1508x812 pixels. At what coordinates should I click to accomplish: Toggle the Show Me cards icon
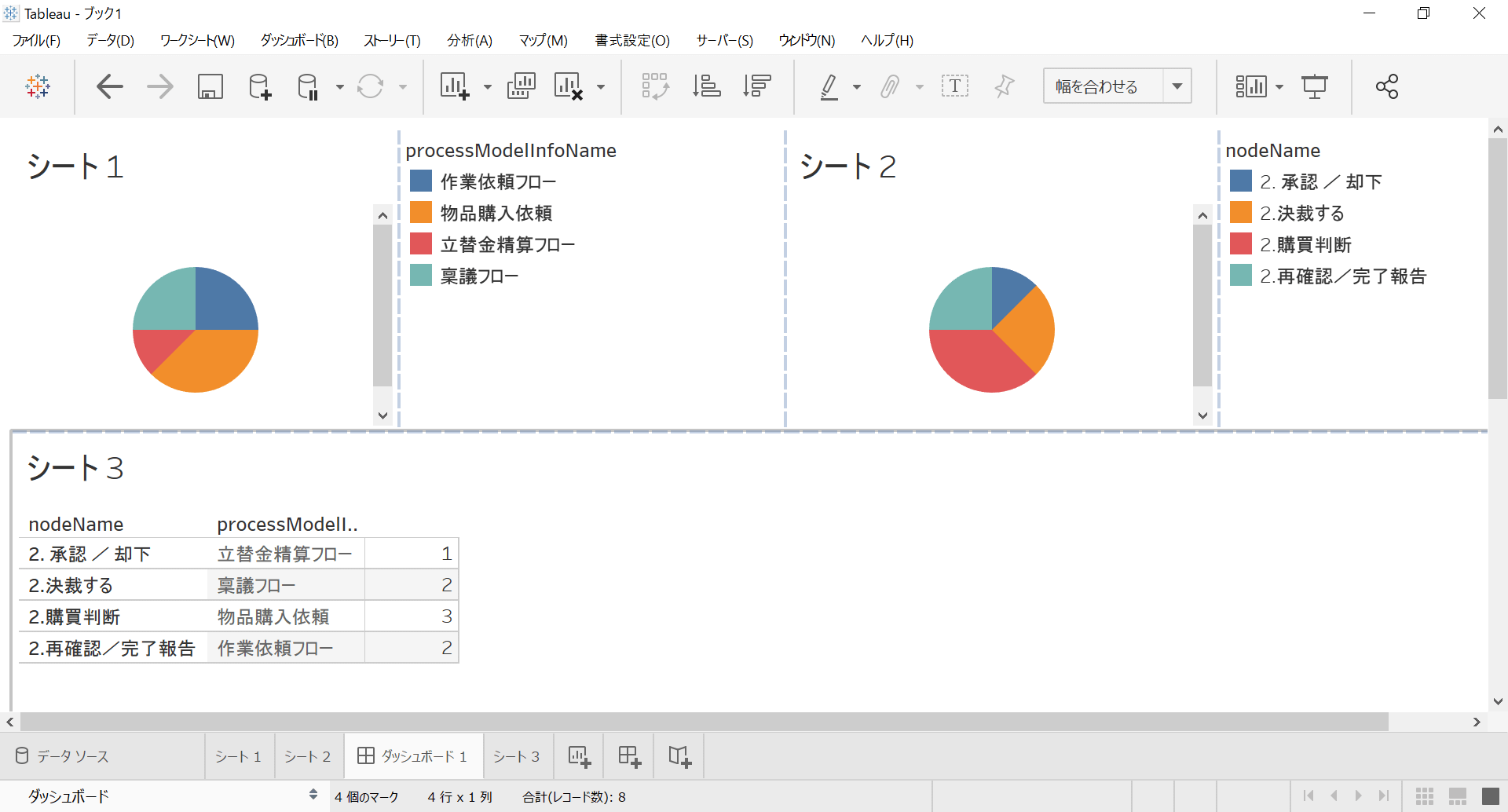(x=1251, y=86)
